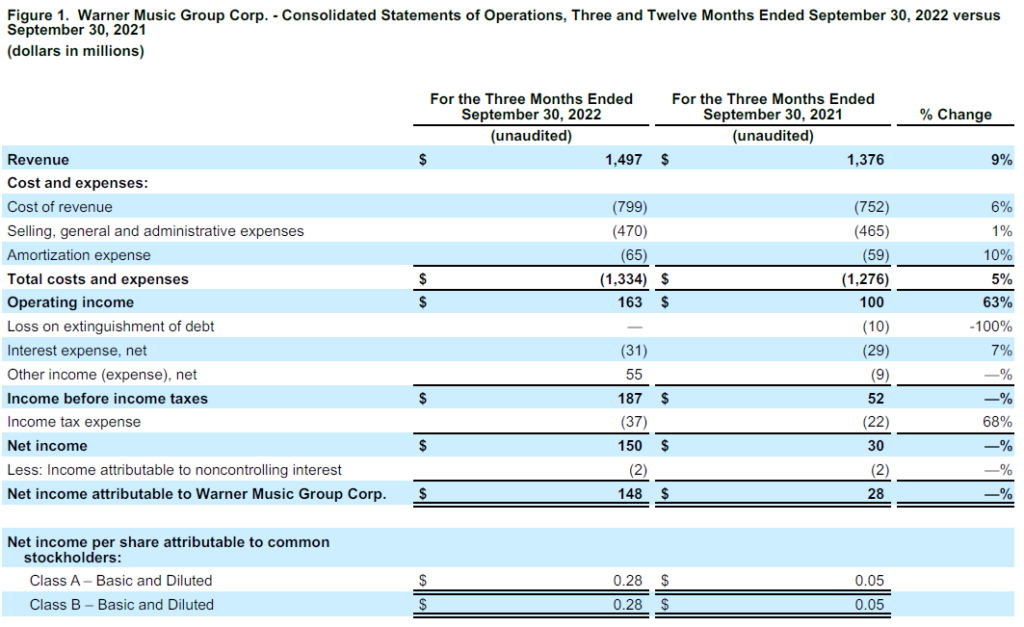Click the September 30, 2022 column header
This screenshot has width=1024, height=627.
coord(531,107)
